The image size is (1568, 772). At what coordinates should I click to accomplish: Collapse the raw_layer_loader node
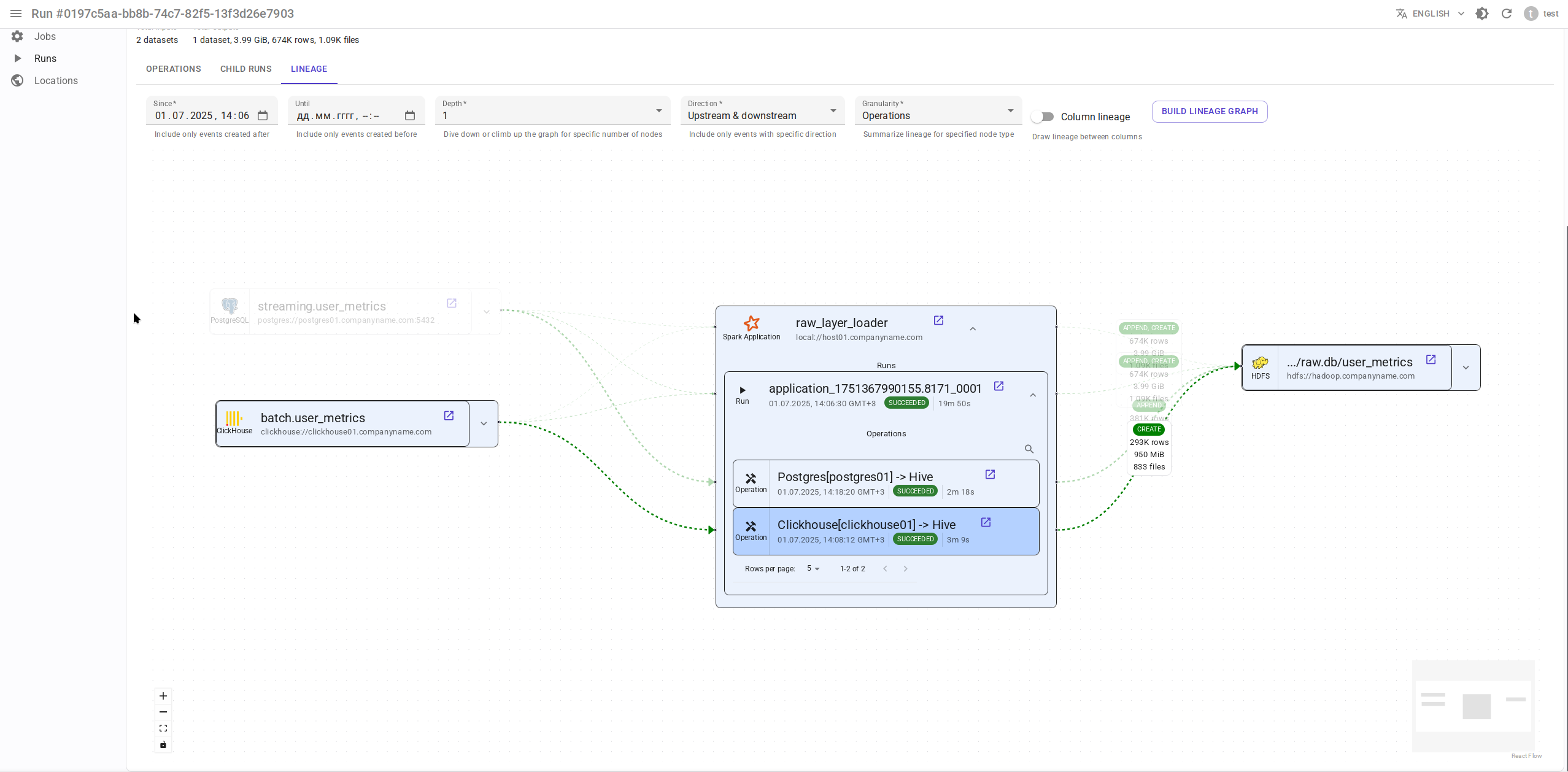coord(973,329)
